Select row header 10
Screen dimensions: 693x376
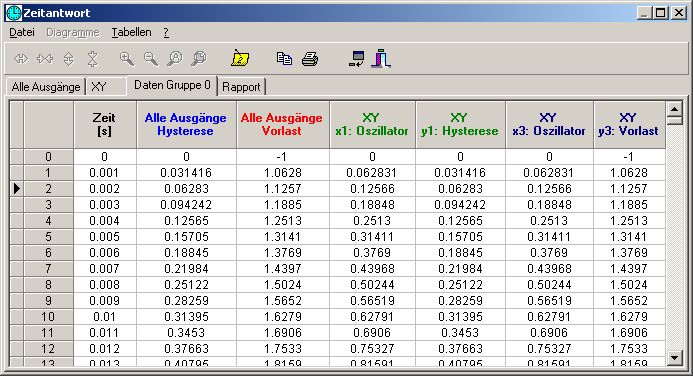point(48,317)
